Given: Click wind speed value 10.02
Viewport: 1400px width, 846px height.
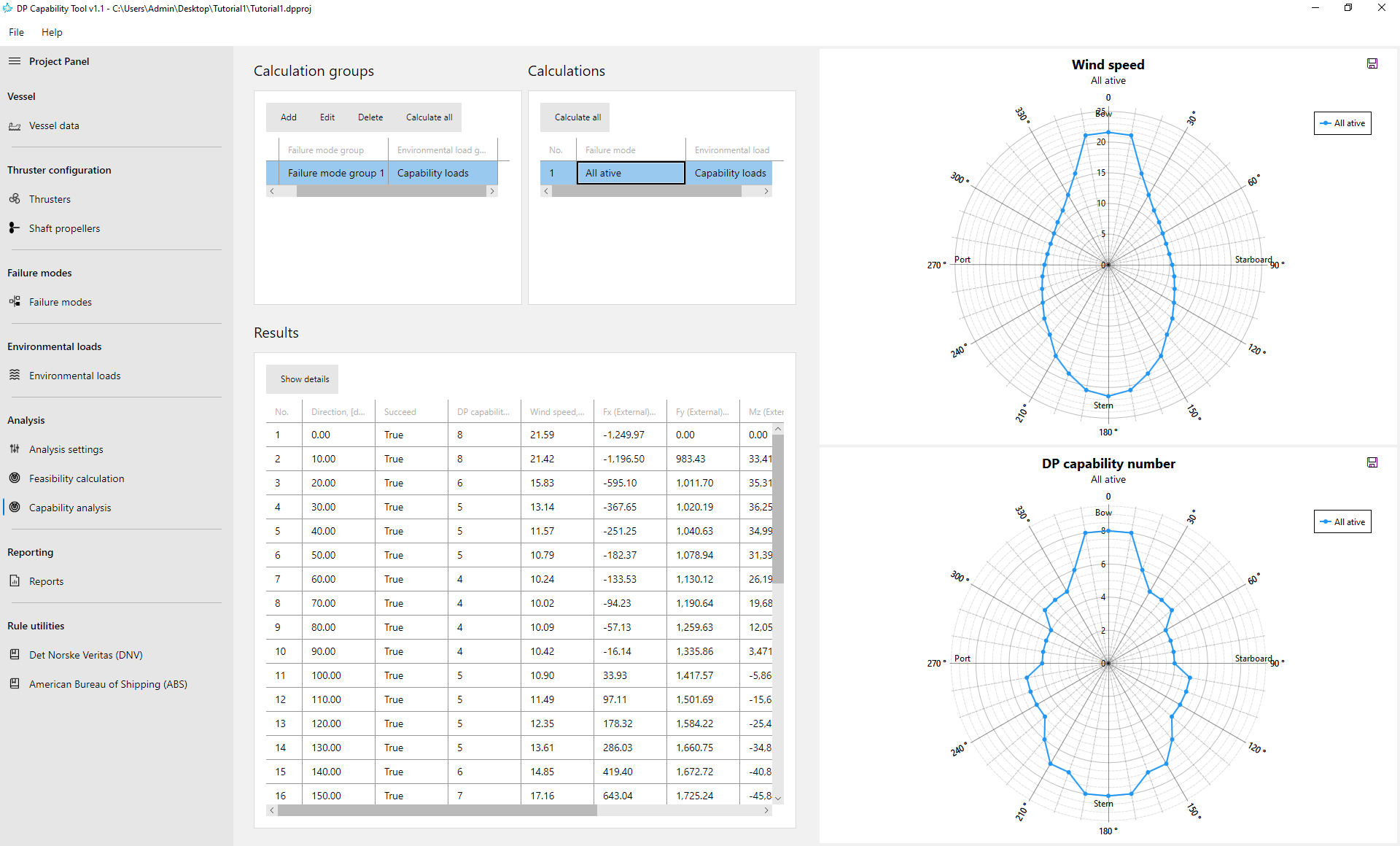Looking at the screenshot, I should pyautogui.click(x=542, y=603).
